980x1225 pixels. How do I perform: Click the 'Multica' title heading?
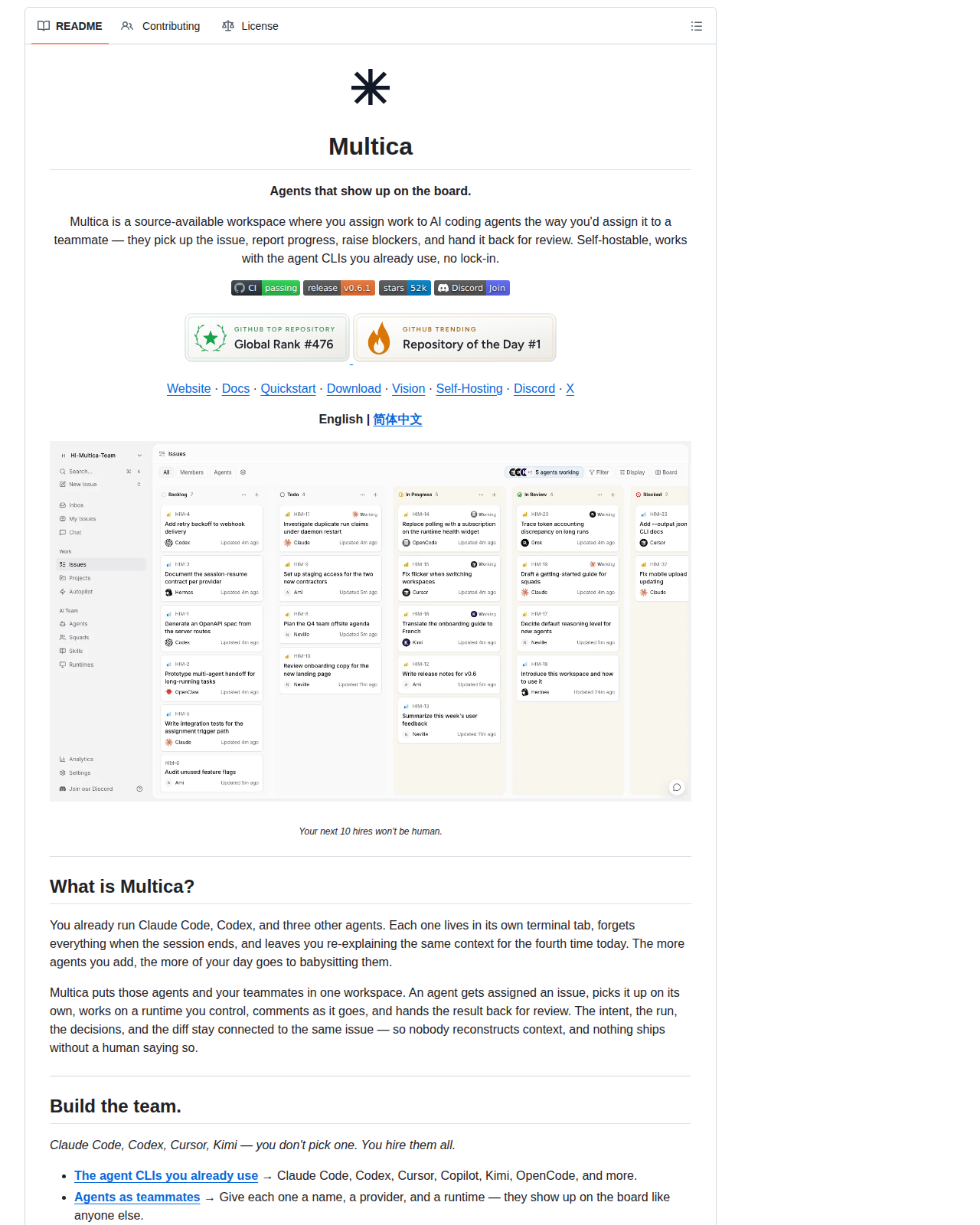pos(371,146)
